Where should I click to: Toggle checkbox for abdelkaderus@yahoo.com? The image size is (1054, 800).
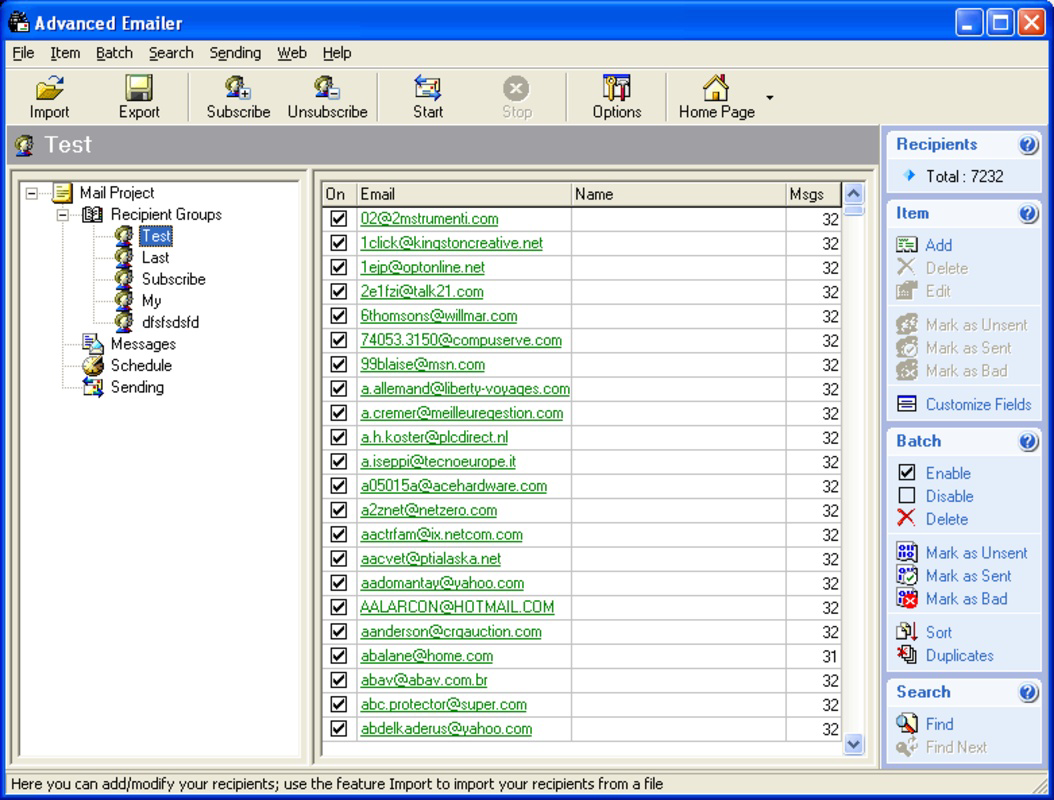pos(339,729)
